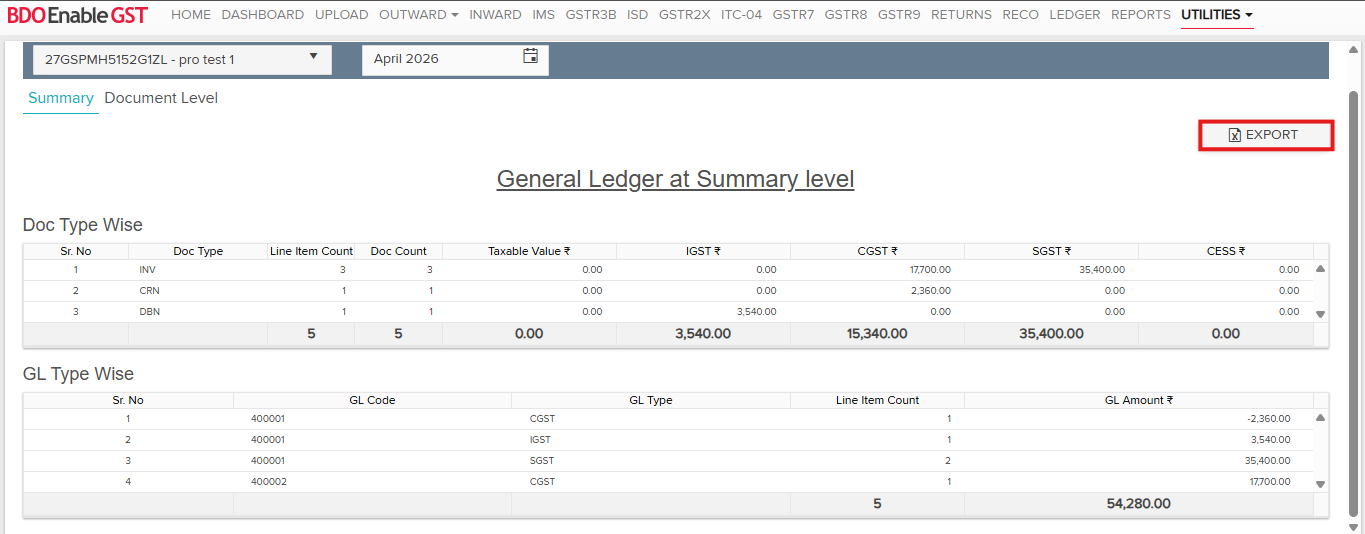Click the 2,360.00 CGST value for CRN
The height and width of the screenshot is (534, 1365).
(x=932, y=291)
